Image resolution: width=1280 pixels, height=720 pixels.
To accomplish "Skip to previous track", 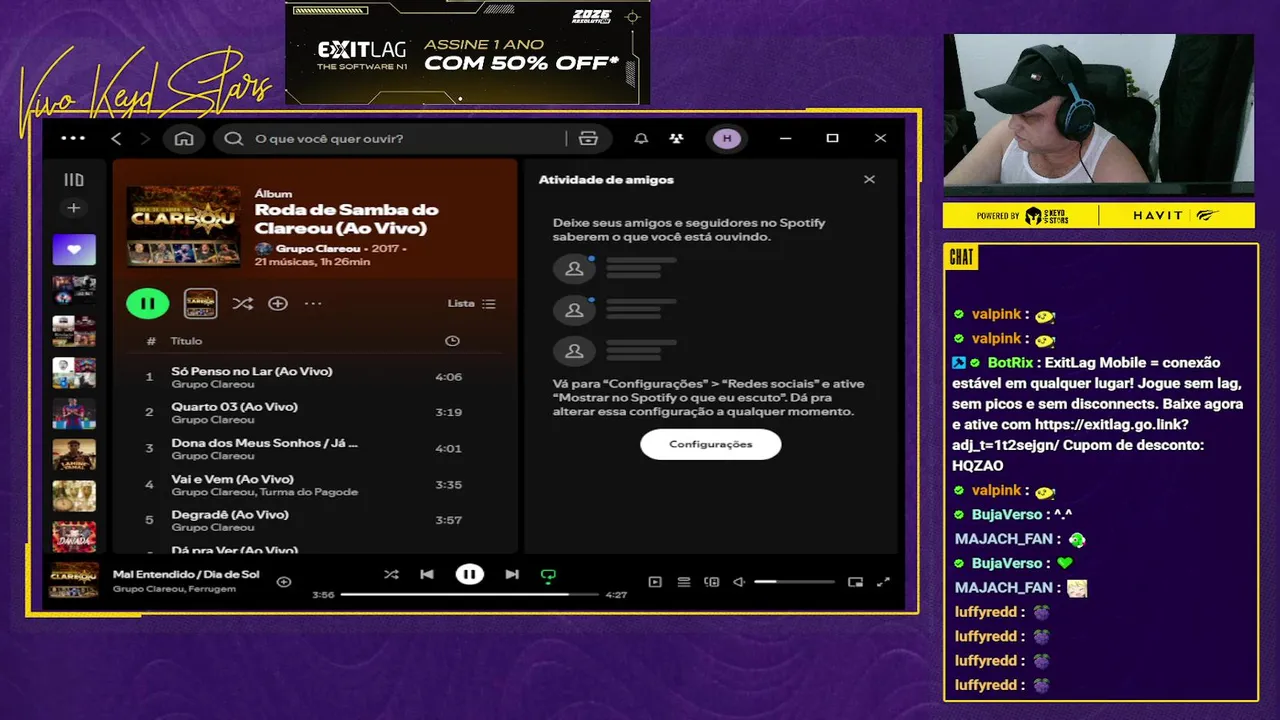I will click(427, 574).
